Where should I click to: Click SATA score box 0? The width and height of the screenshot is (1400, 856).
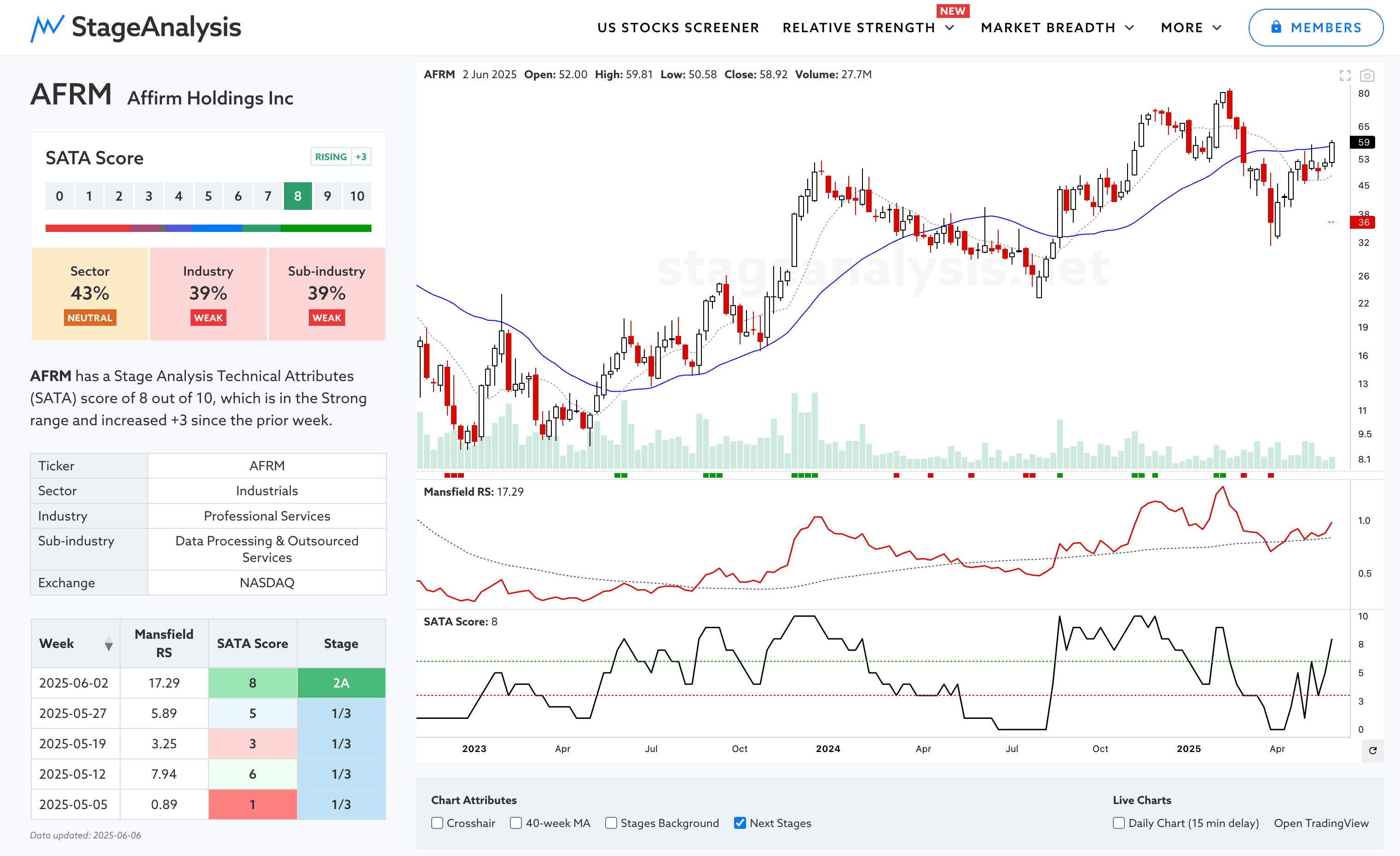(60, 196)
